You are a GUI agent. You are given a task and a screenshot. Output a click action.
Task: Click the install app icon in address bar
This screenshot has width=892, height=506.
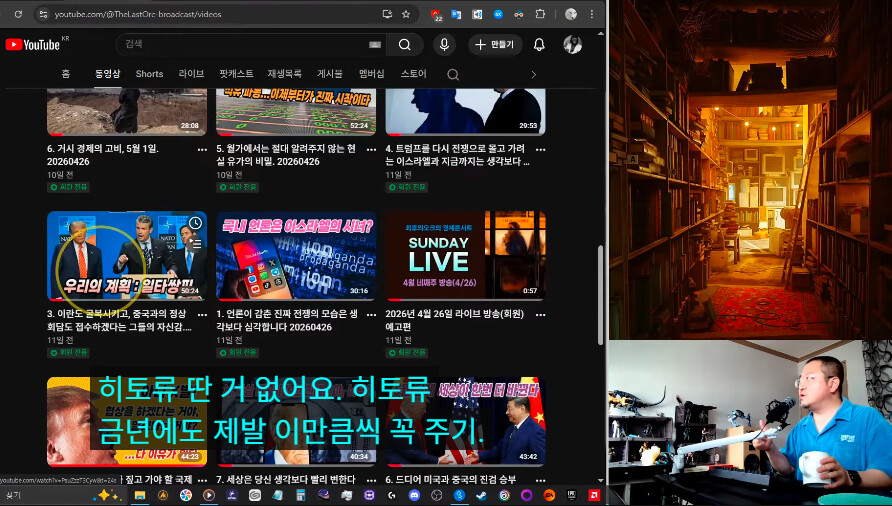pyautogui.click(x=387, y=14)
